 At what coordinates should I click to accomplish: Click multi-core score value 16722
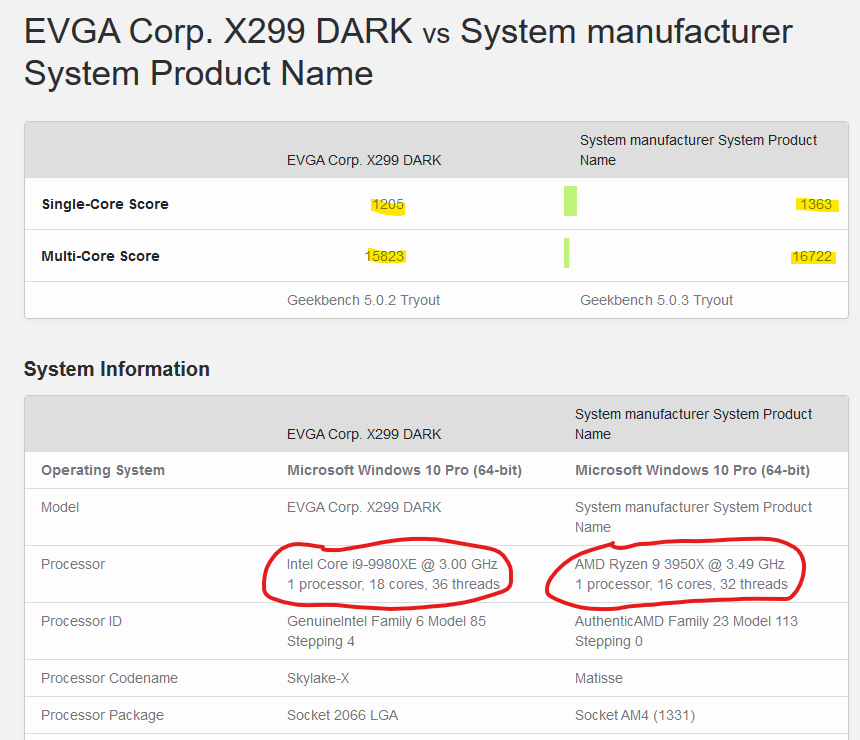812,256
